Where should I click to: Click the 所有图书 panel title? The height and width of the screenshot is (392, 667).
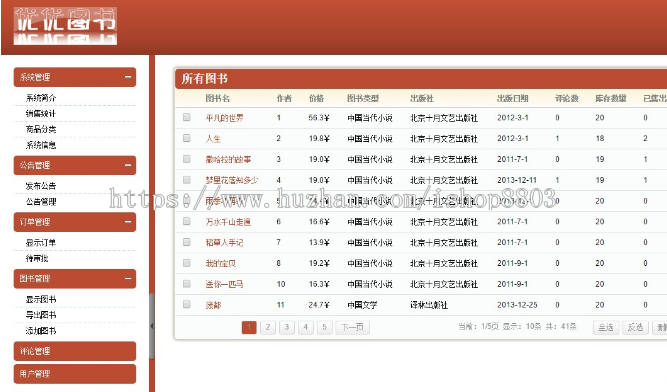205,79
